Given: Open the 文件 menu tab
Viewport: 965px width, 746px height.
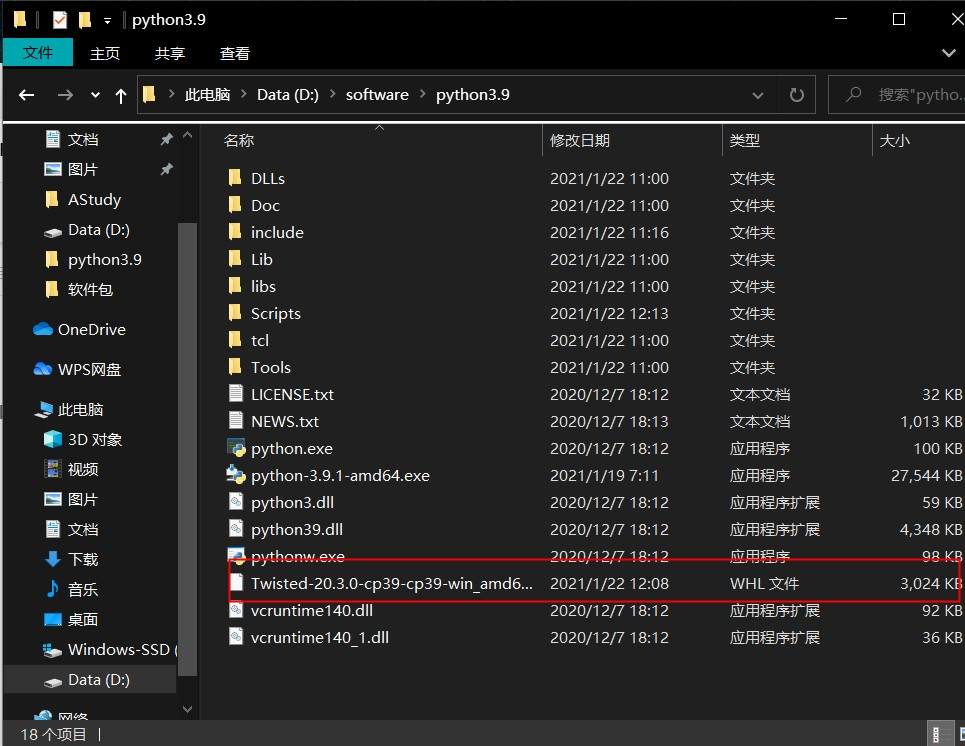Looking at the screenshot, I should (x=38, y=52).
